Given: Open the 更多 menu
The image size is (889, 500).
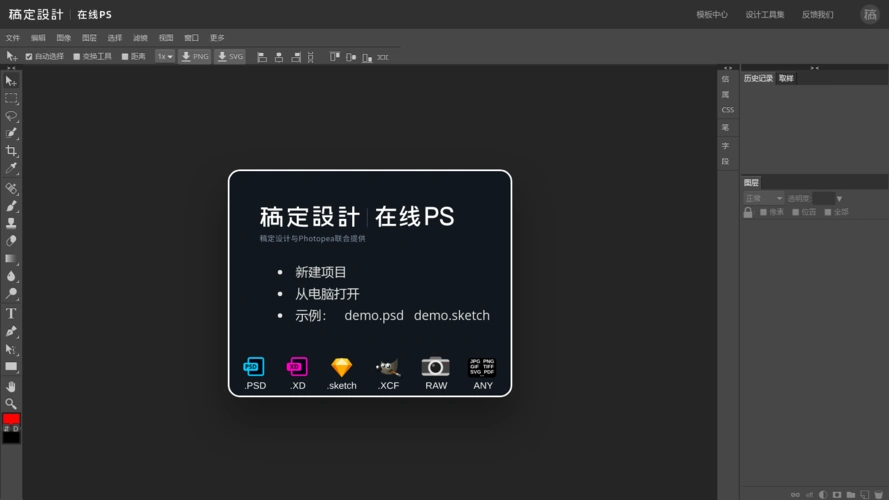Looking at the screenshot, I should pyautogui.click(x=217, y=38).
